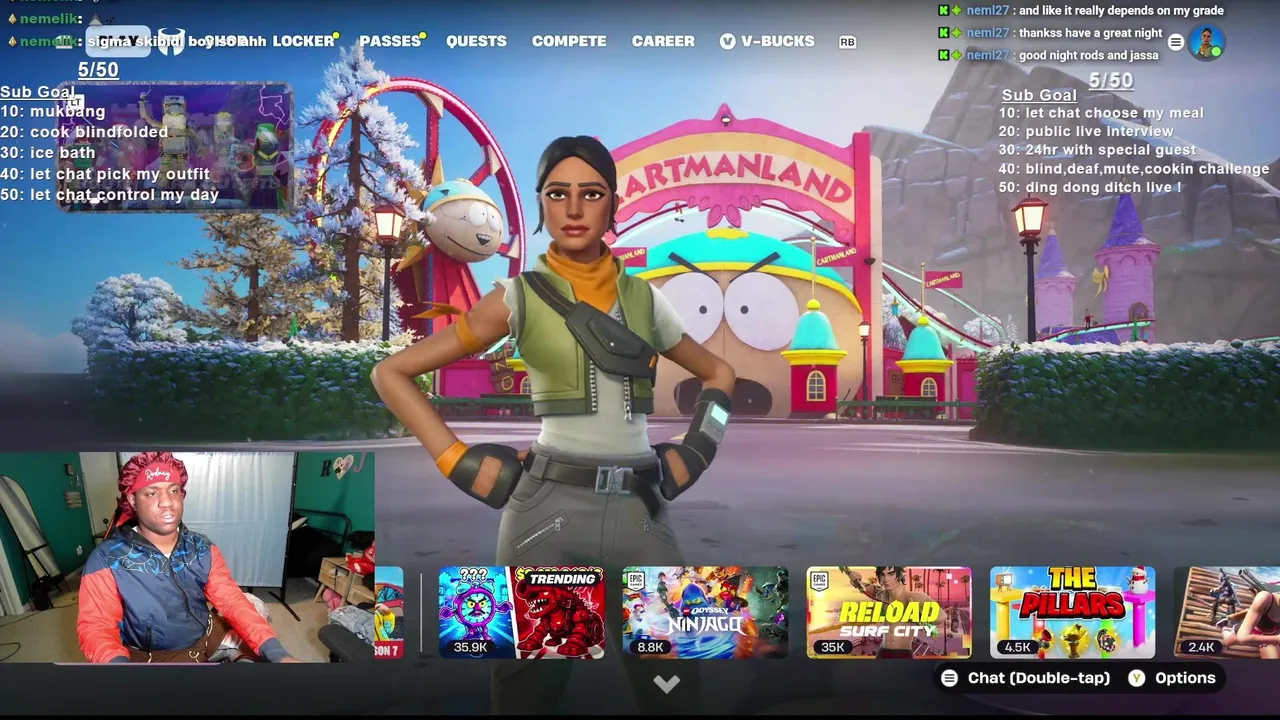Image resolution: width=1280 pixels, height=720 pixels.
Task: Open Chat (Double-tap) button
Action: [x=1026, y=678]
